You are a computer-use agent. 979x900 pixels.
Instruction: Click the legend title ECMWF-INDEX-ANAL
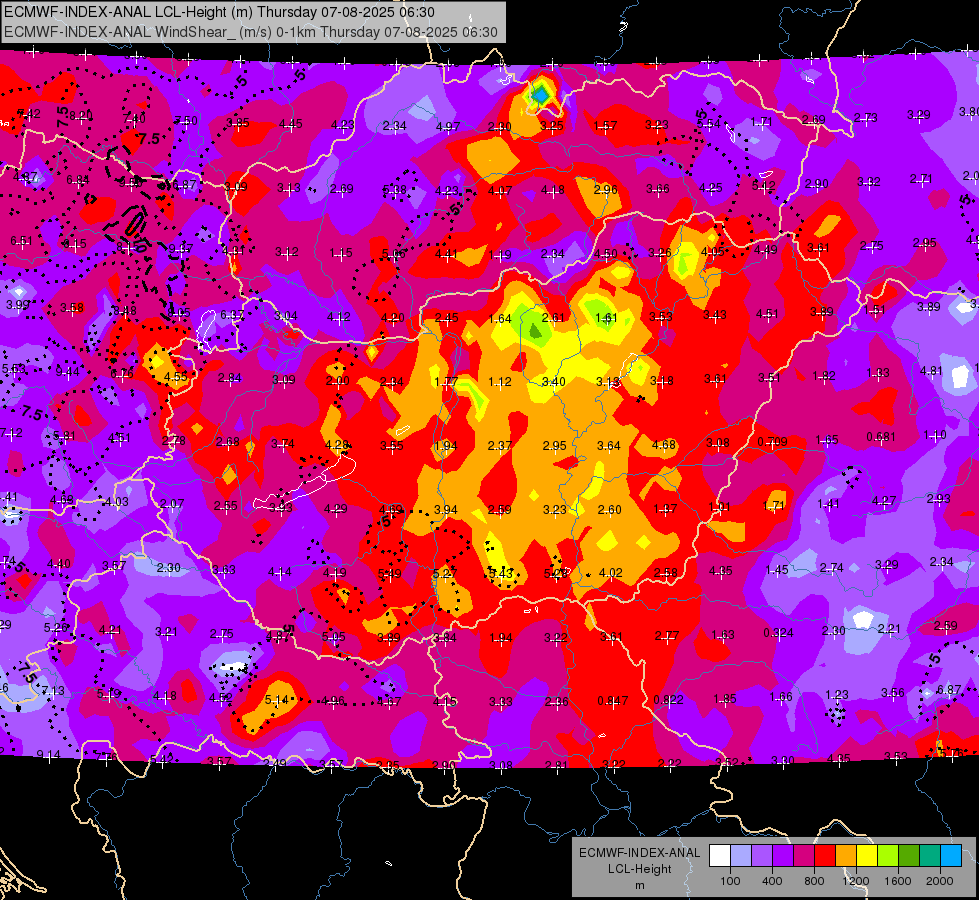tap(639, 853)
